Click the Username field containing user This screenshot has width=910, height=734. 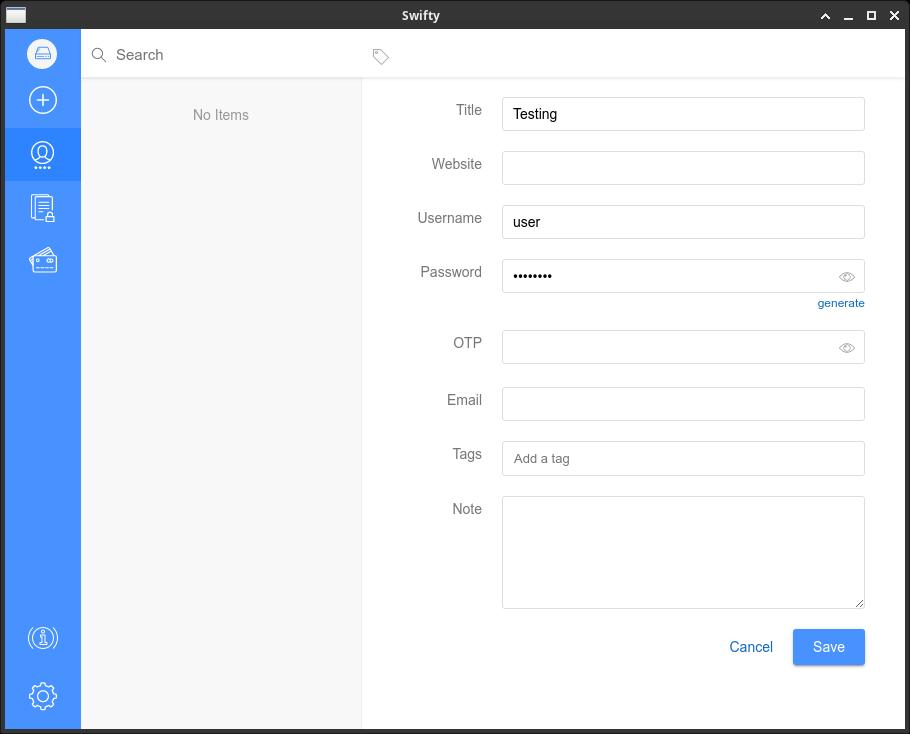pyautogui.click(x=683, y=222)
